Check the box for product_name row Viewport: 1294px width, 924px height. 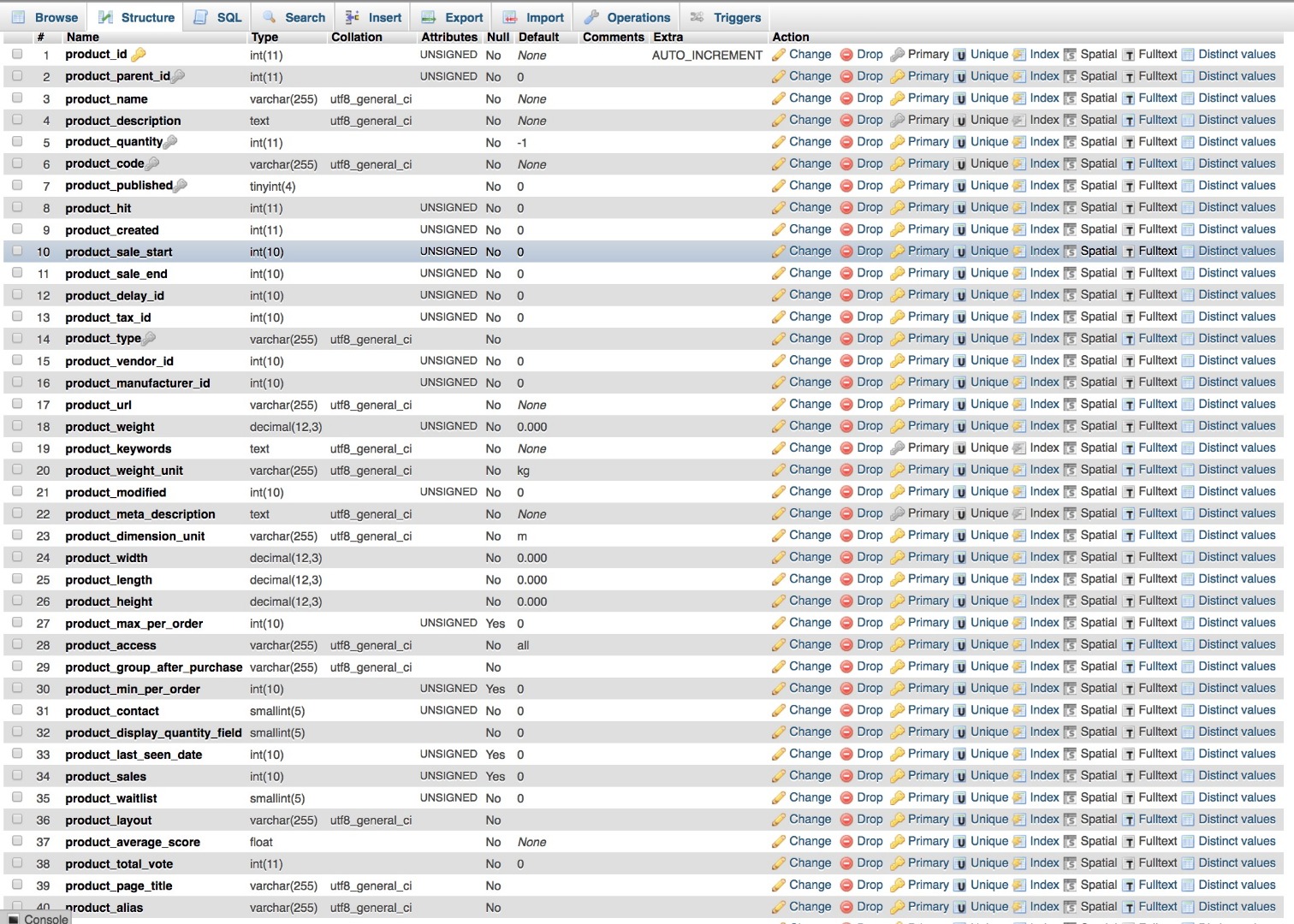pyautogui.click(x=17, y=98)
